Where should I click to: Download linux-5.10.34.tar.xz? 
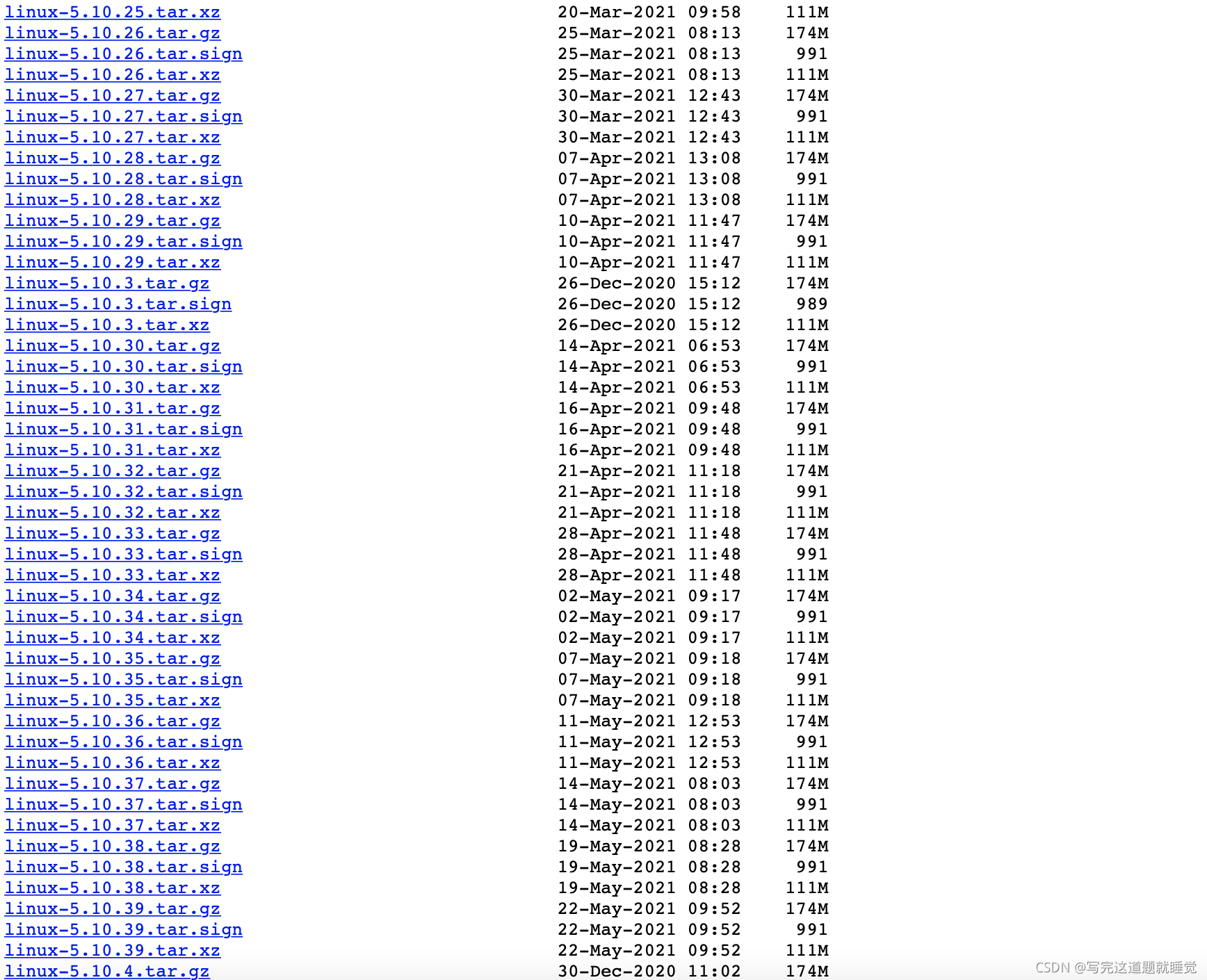pyautogui.click(x=113, y=638)
